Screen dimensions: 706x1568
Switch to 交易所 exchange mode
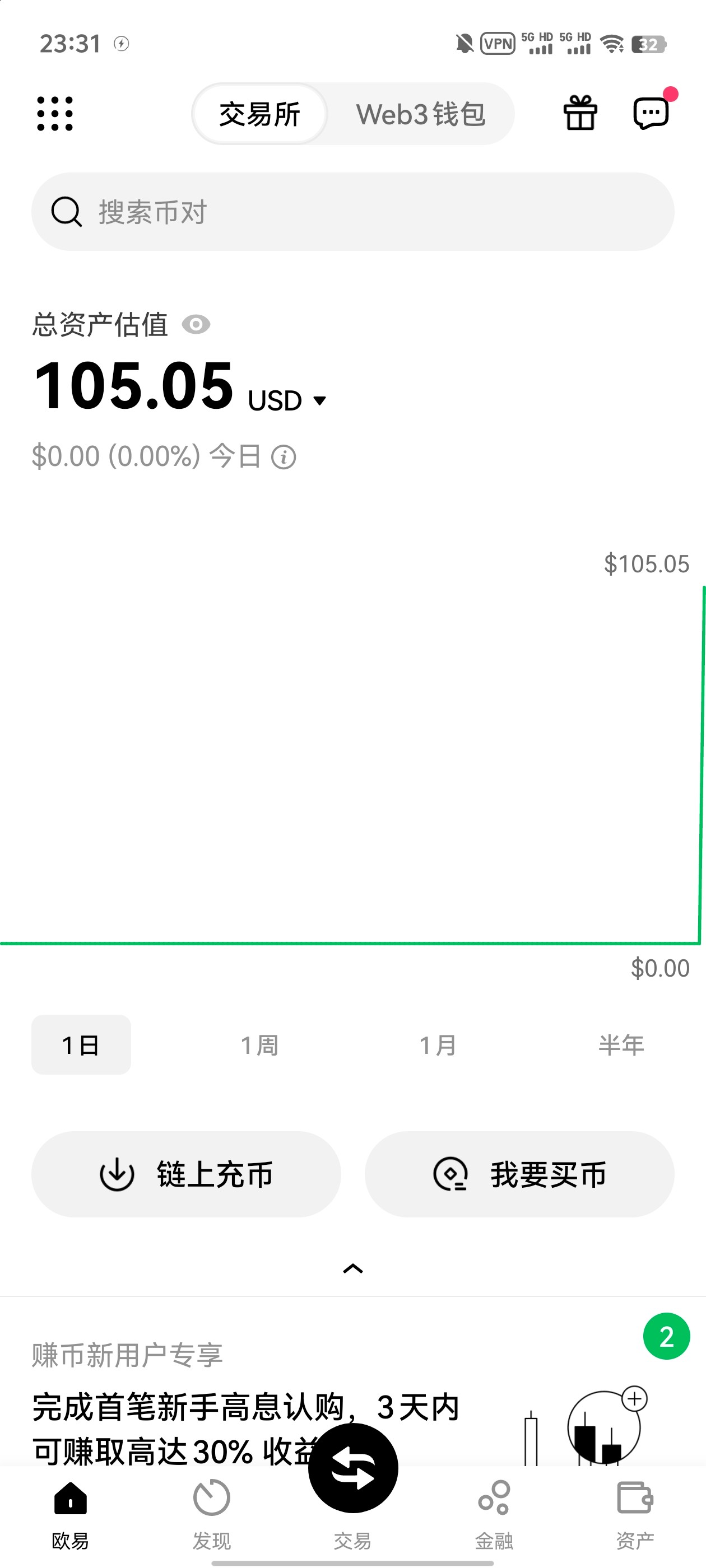coord(259,114)
